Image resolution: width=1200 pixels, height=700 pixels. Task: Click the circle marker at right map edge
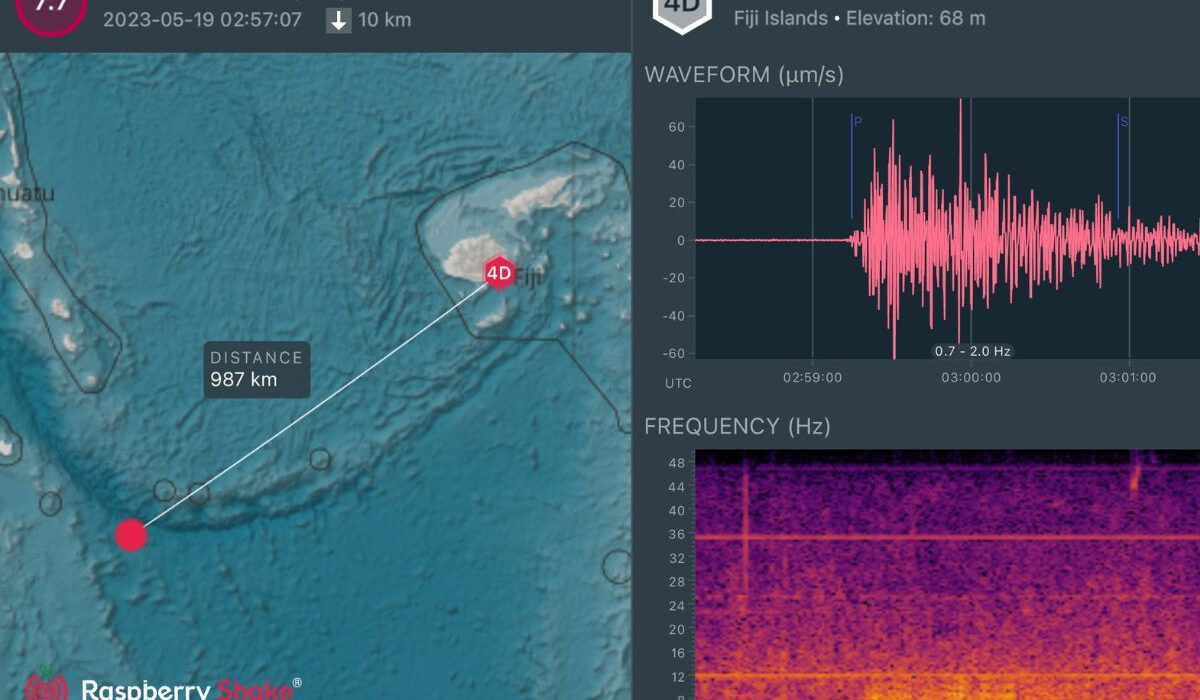coord(618,567)
